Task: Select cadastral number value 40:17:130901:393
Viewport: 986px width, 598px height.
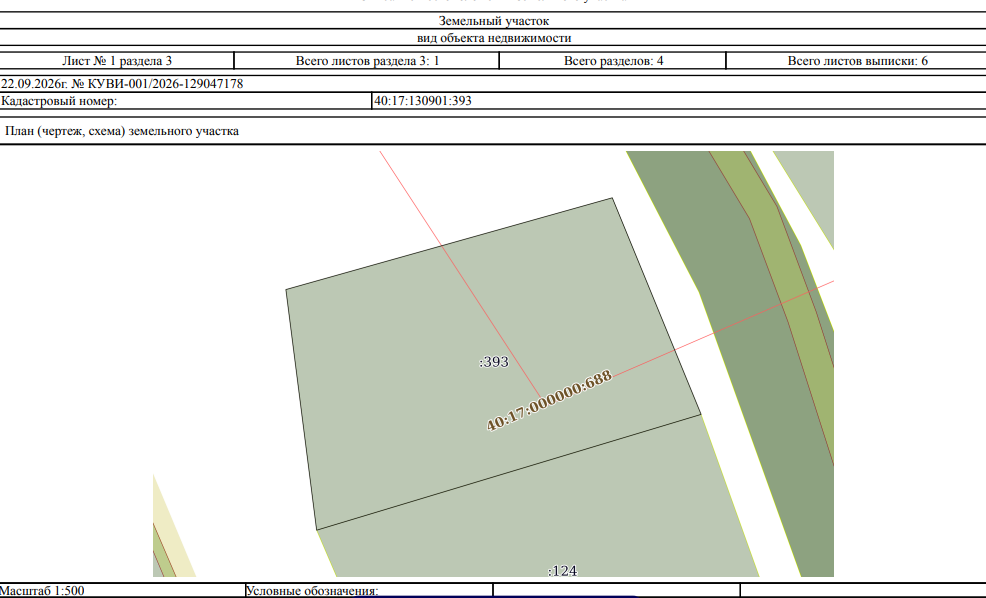Action: coord(423,101)
